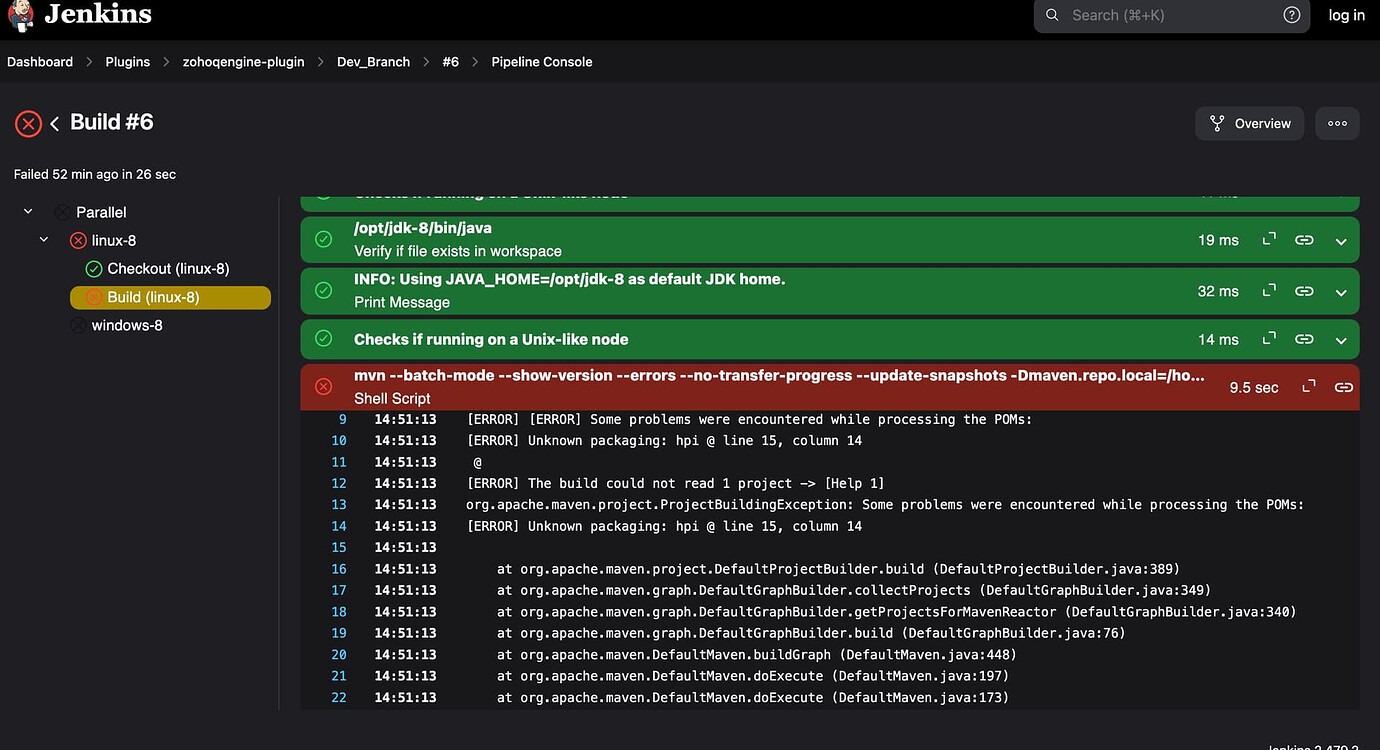
Task: Select the Build (linux-8) stage
Action: click(x=153, y=297)
